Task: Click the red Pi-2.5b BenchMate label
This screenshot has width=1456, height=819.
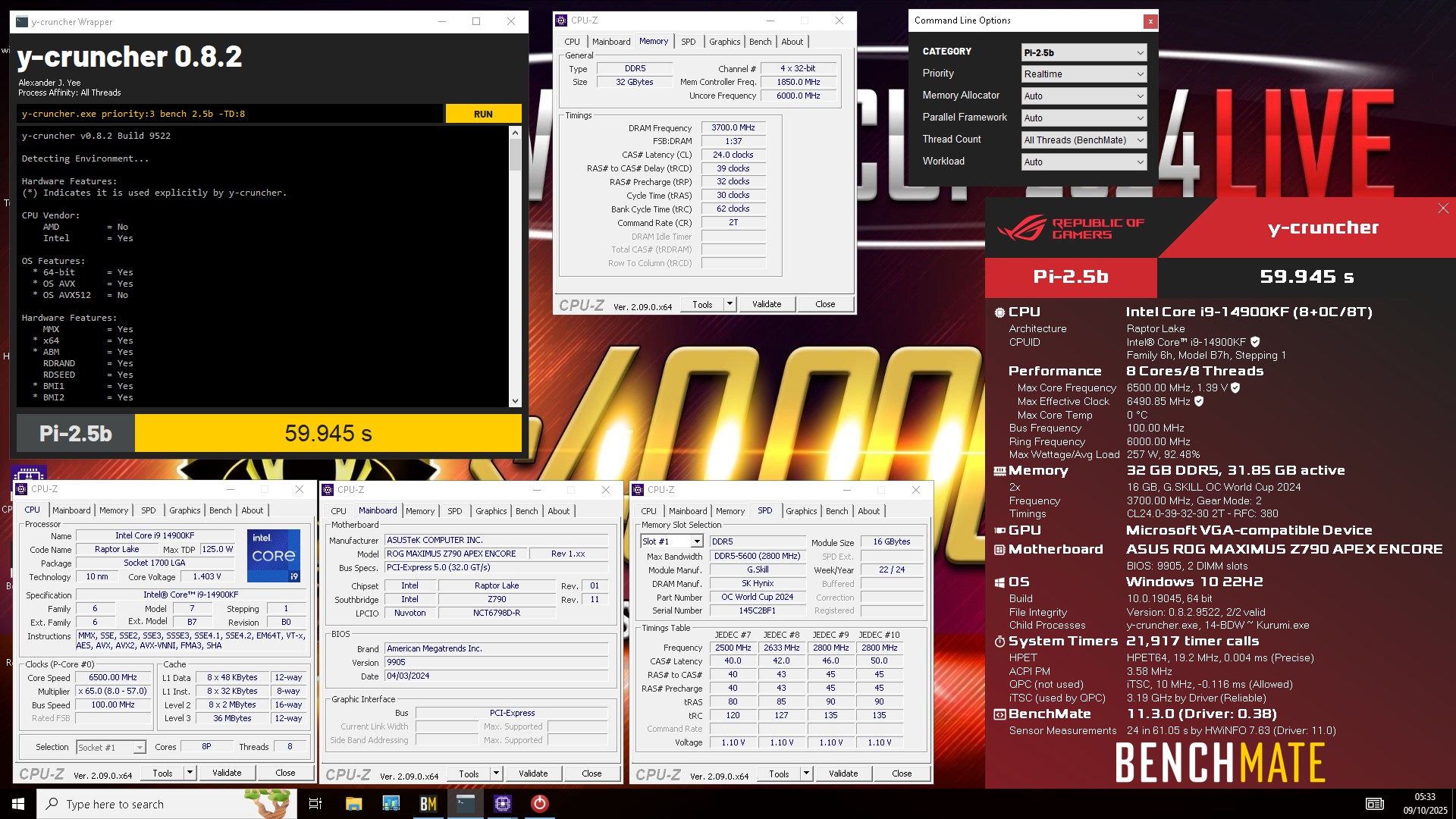Action: coord(1071,277)
